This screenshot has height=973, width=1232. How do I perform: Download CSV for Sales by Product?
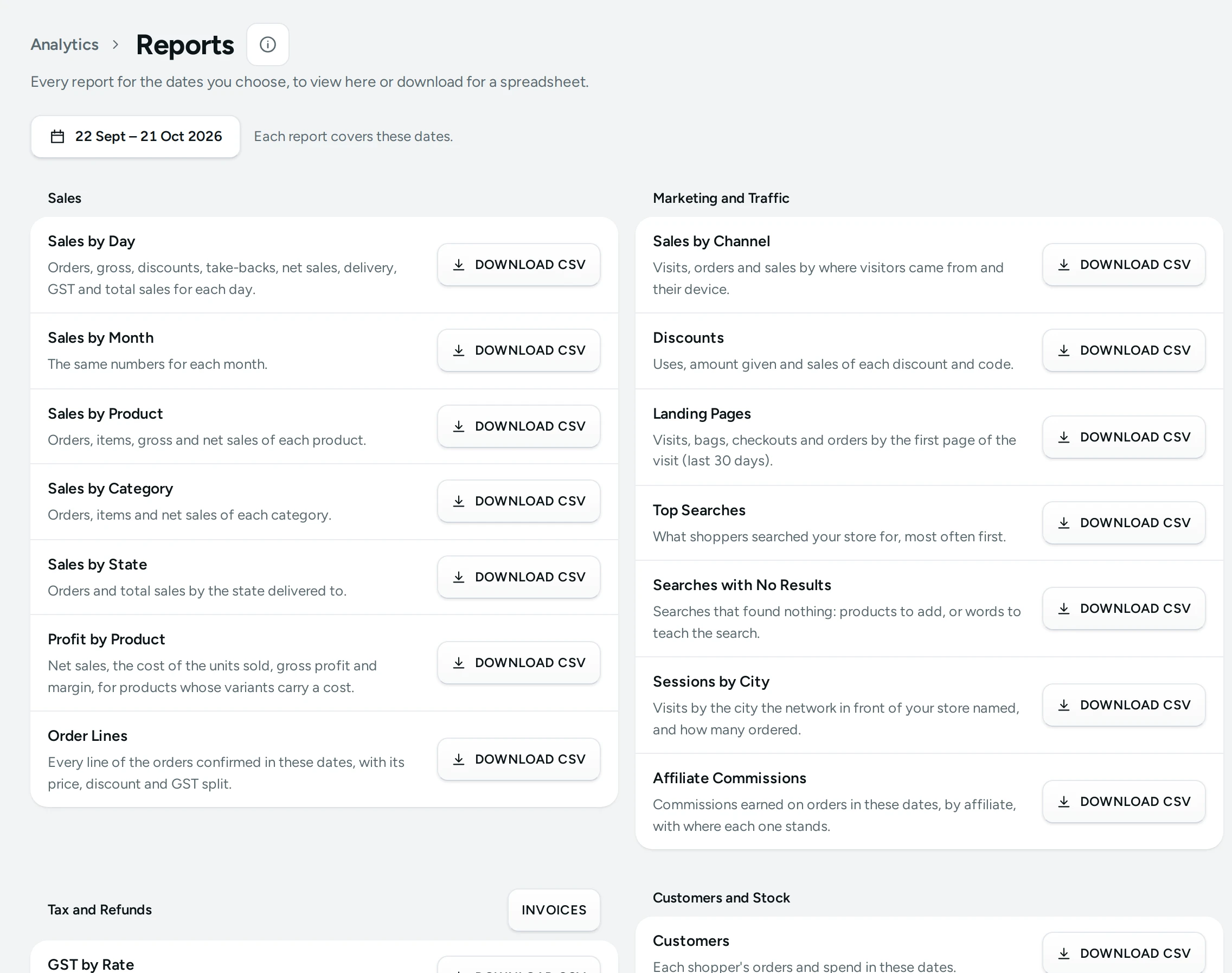519,426
